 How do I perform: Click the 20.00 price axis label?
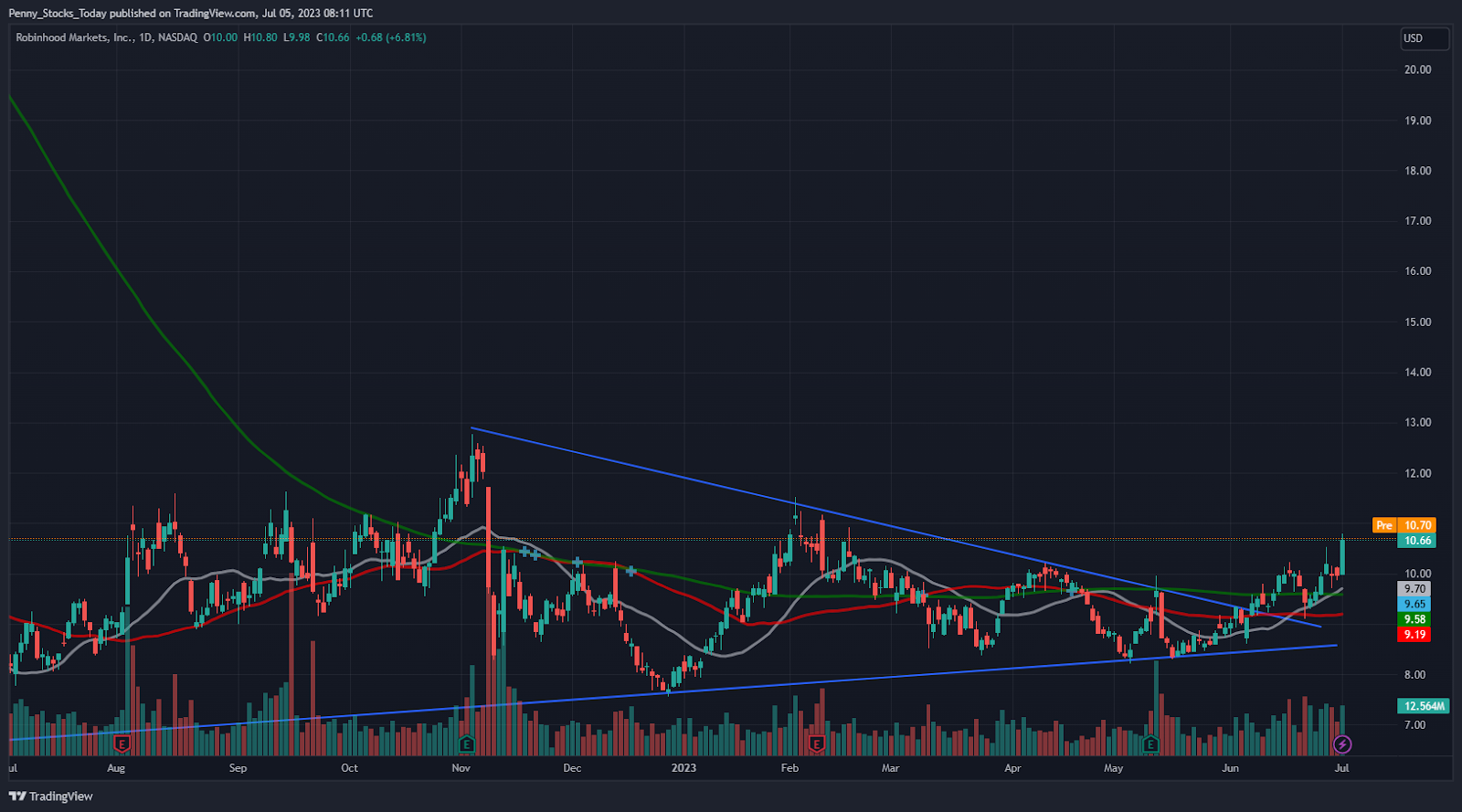1417,69
